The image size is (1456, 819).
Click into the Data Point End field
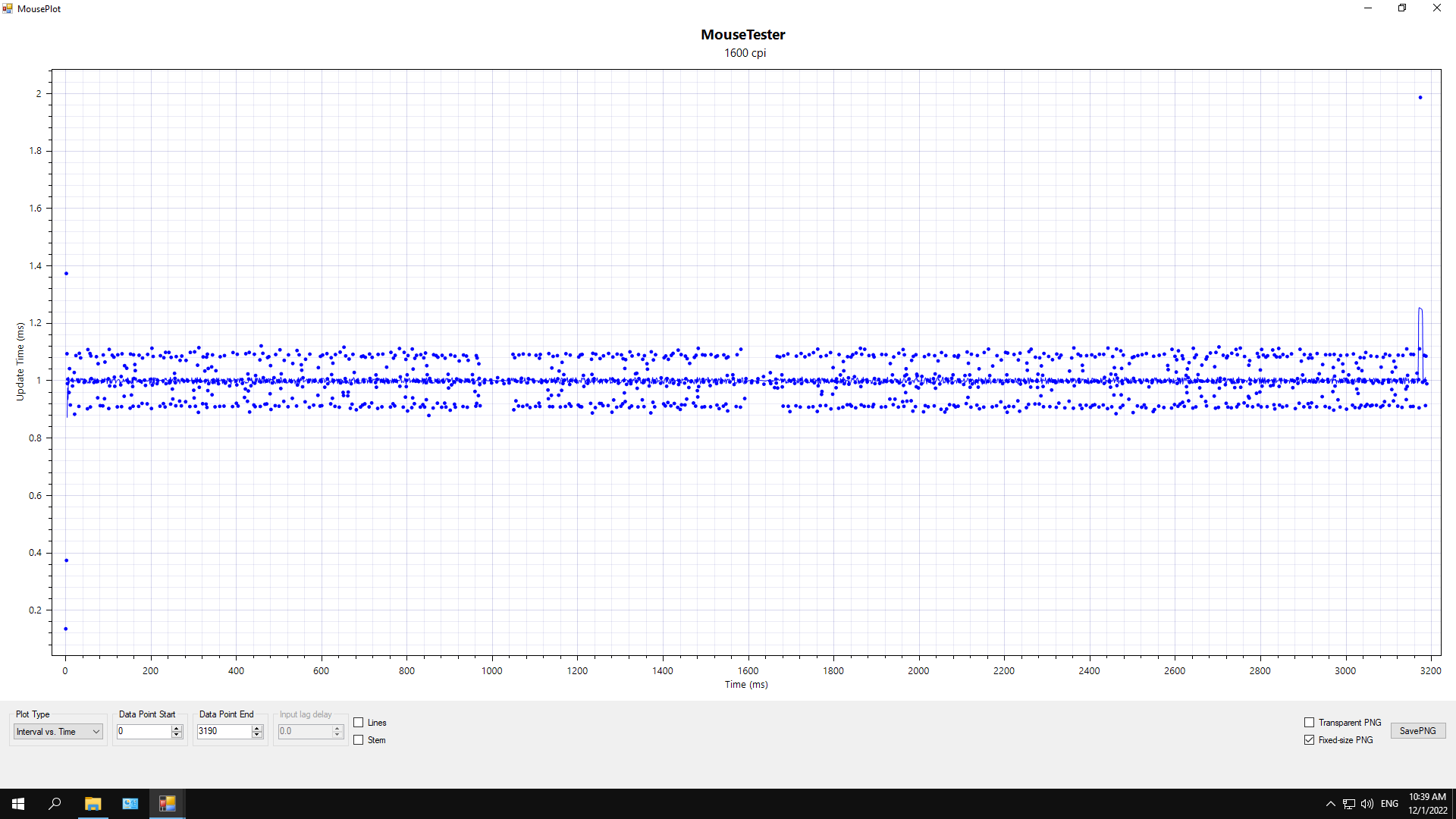pos(223,732)
